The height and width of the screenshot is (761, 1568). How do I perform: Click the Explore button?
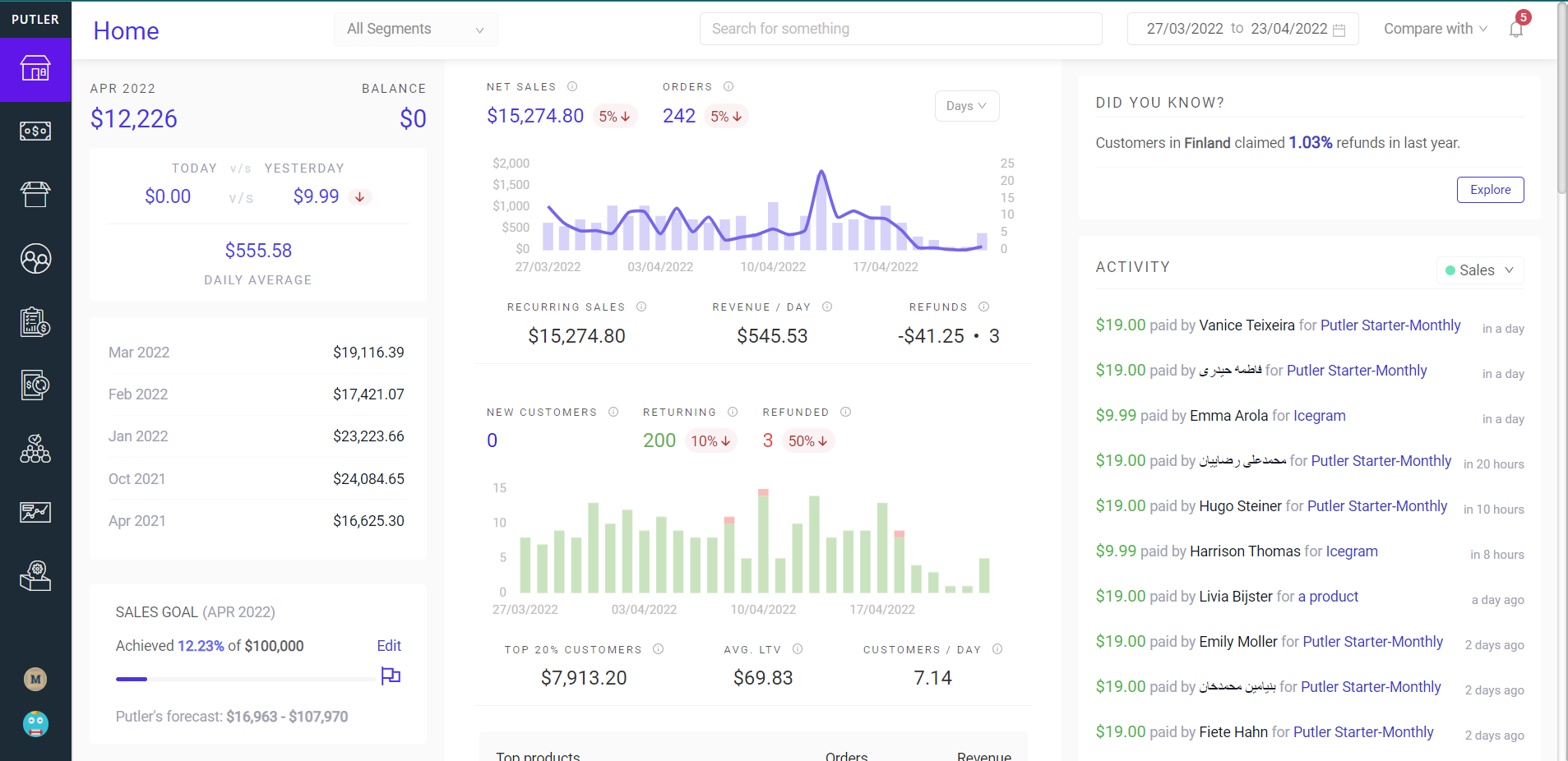(x=1491, y=190)
